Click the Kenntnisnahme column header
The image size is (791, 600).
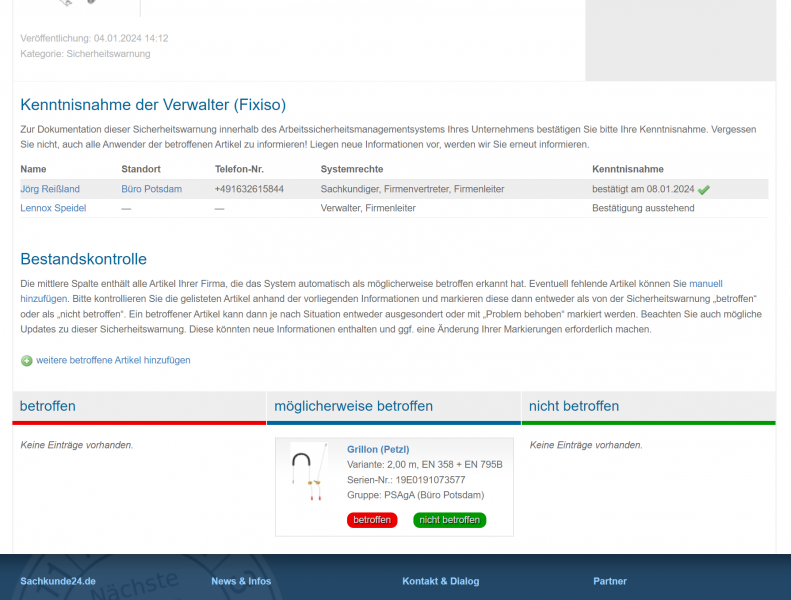point(628,169)
